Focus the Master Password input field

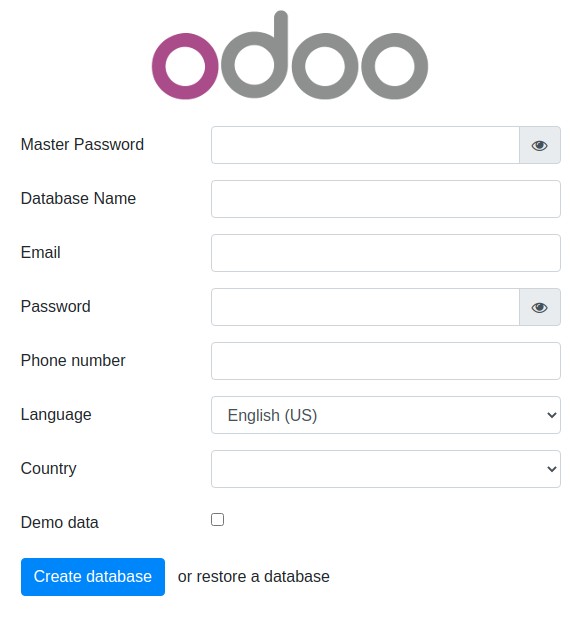pos(365,145)
